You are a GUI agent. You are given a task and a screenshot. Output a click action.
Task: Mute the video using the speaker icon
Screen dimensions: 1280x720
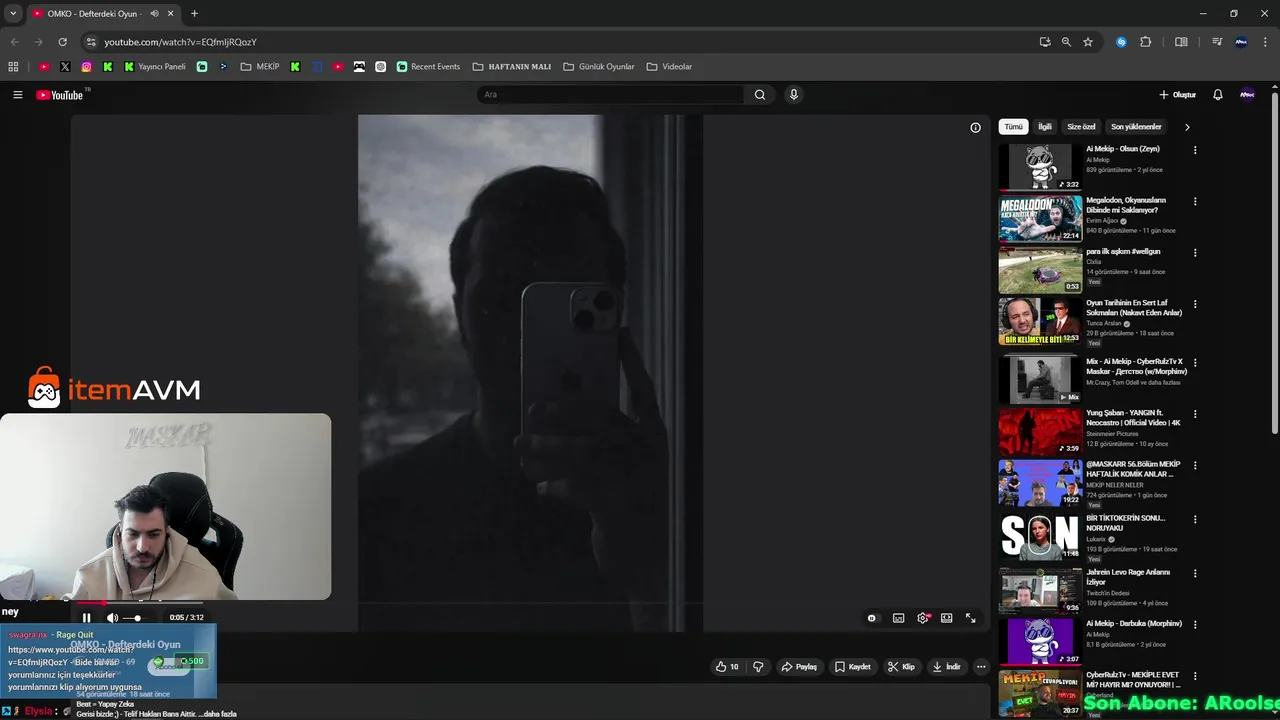pos(112,618)
